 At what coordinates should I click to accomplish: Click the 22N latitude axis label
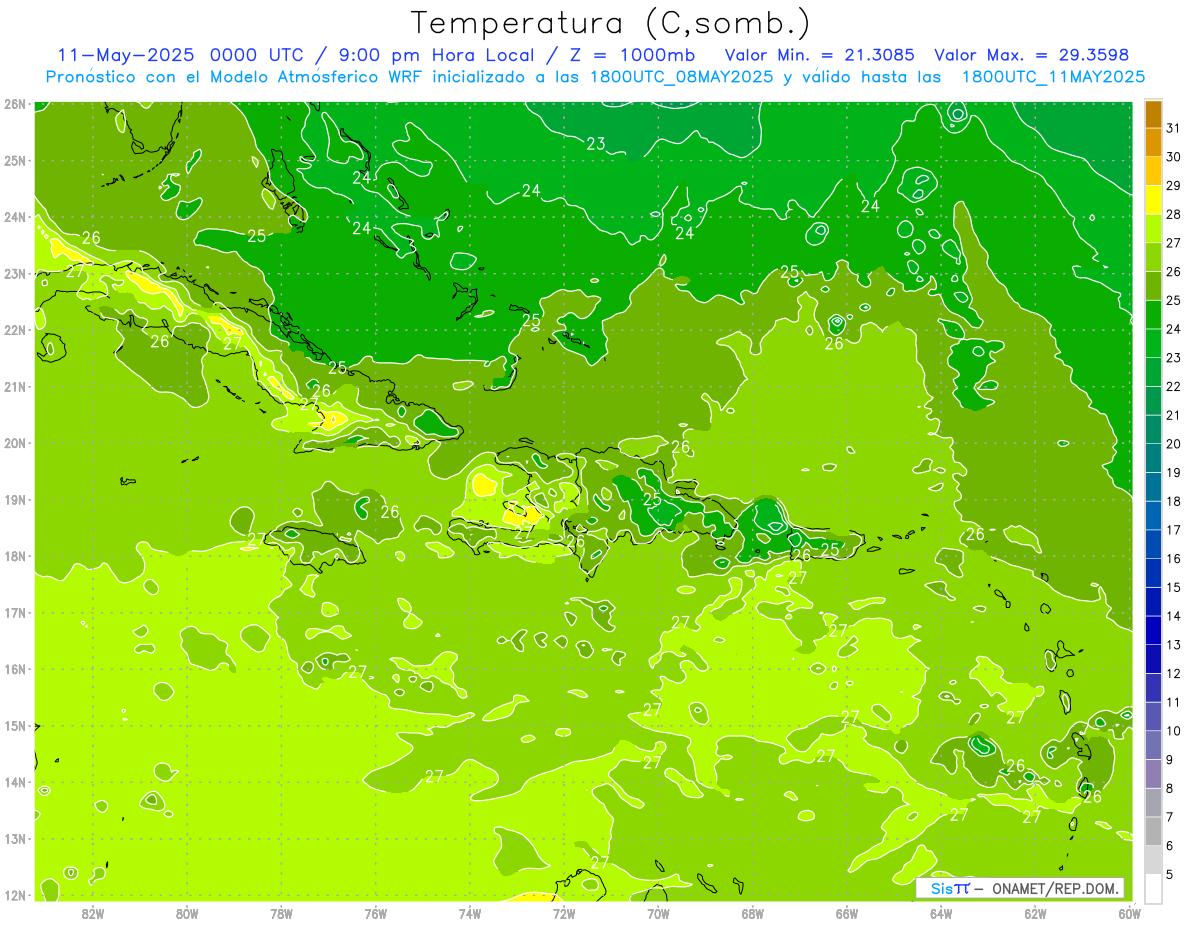pos(15,330)
